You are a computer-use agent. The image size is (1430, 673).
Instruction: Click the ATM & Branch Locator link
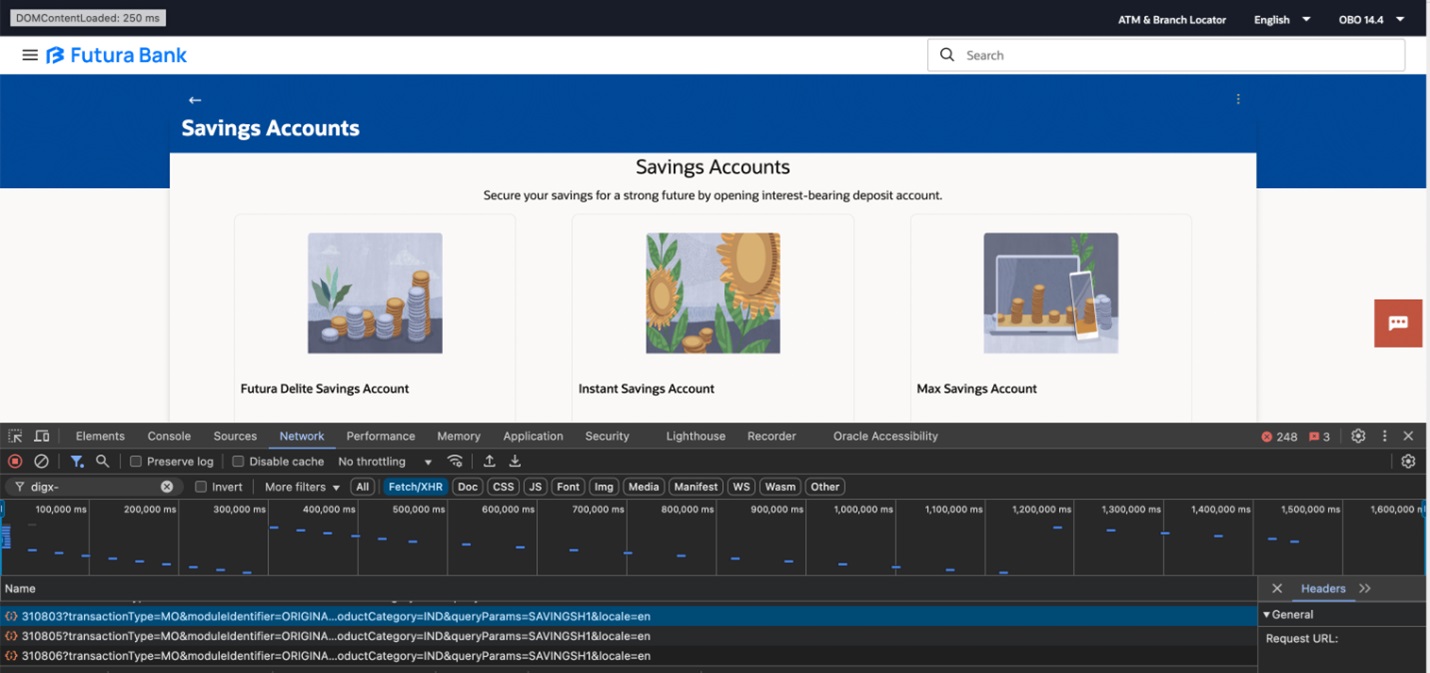(1171, 20)
